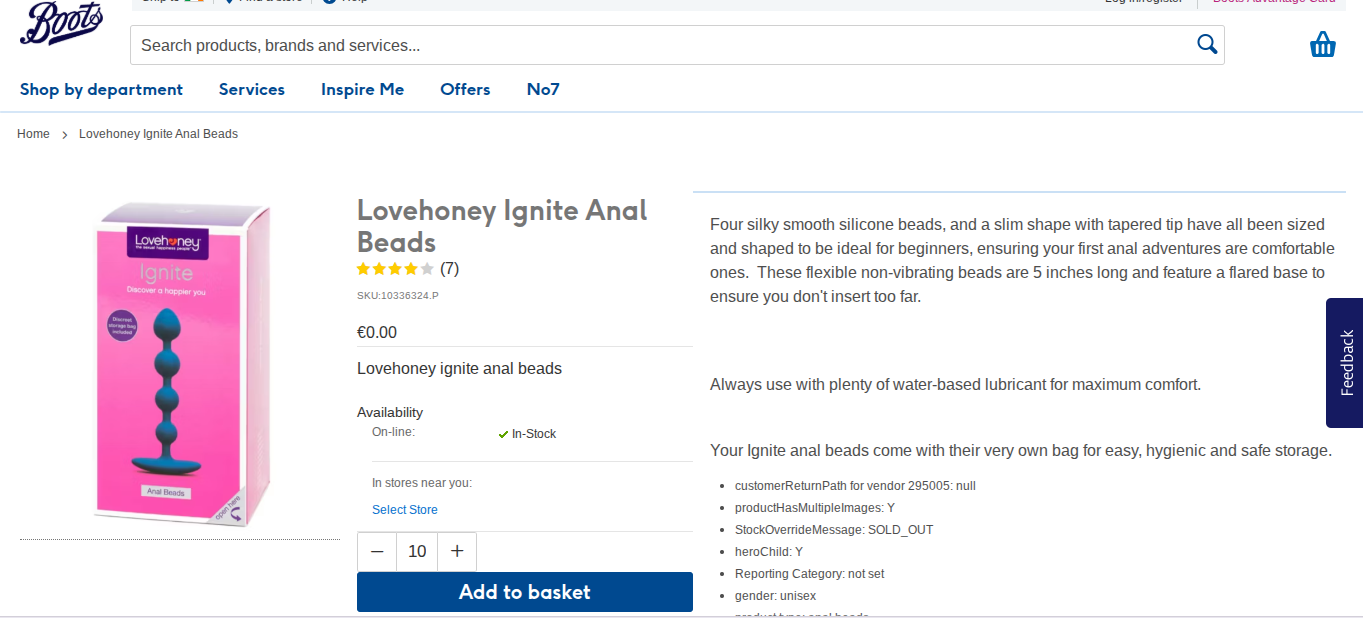1363x618 pixels.
Task: Click the product box image
Action: click(x=182, y=365)
